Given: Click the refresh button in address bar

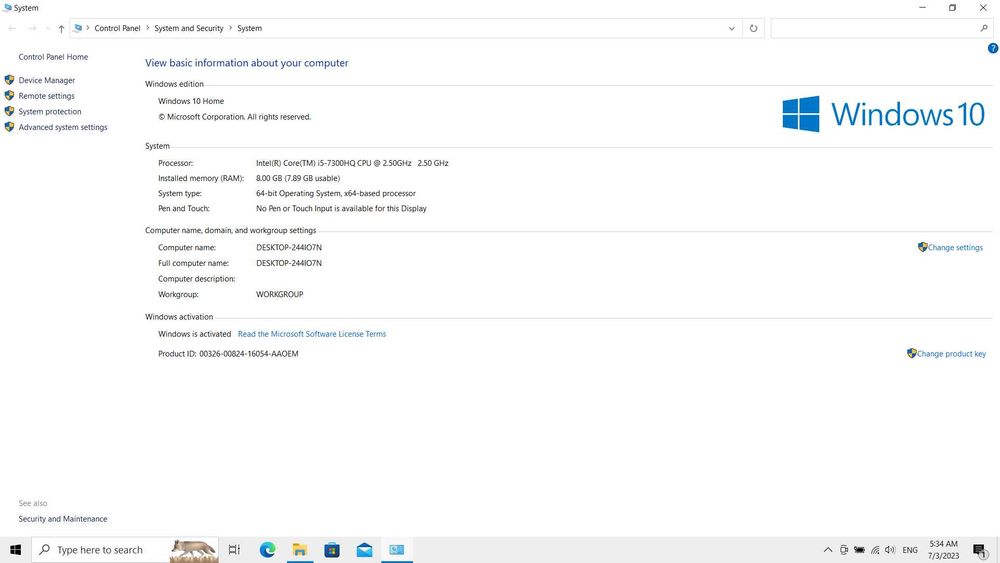Looking at the screenshot, I should point(753,28).
